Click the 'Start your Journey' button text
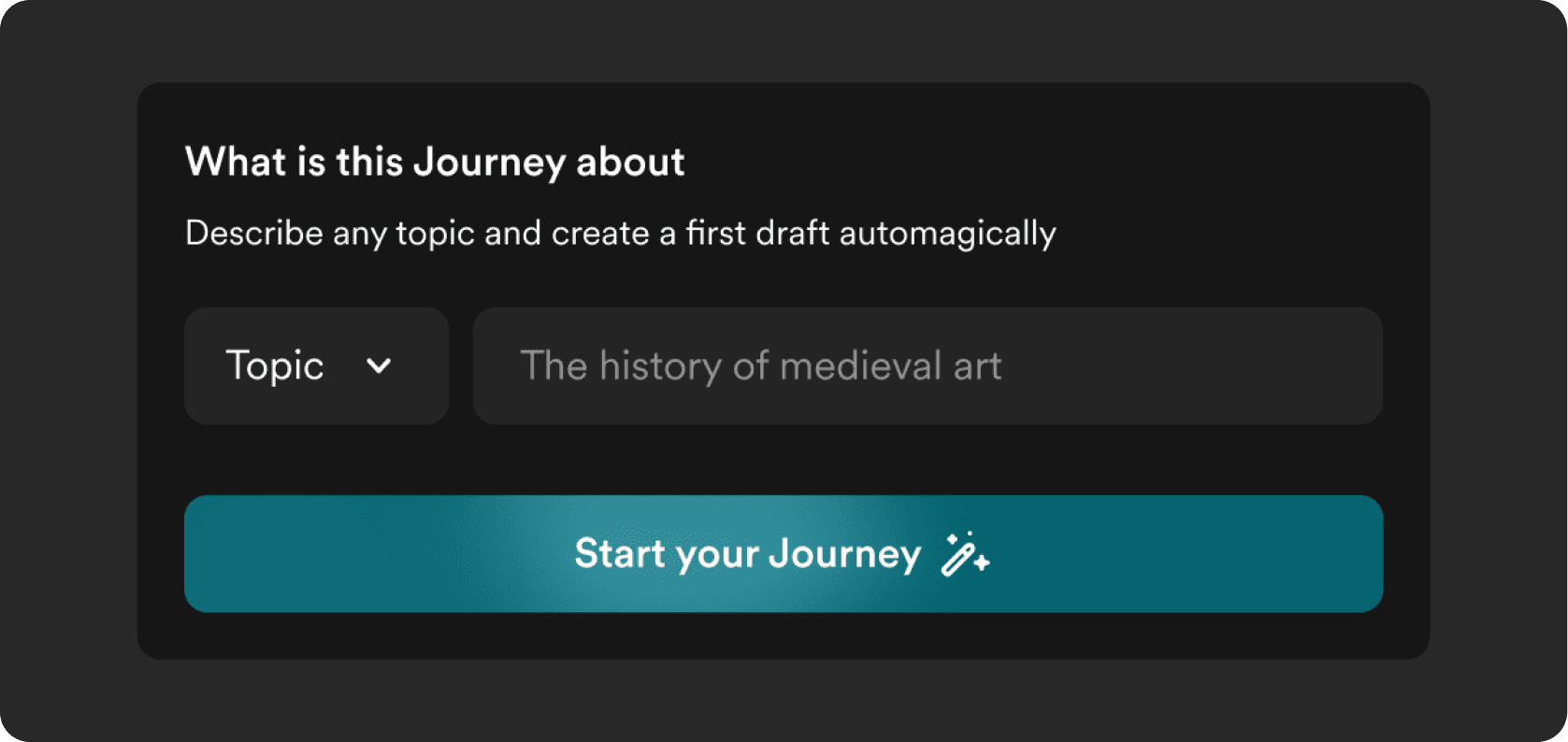Screen dimensions: 1568x742 pos(747,554)
